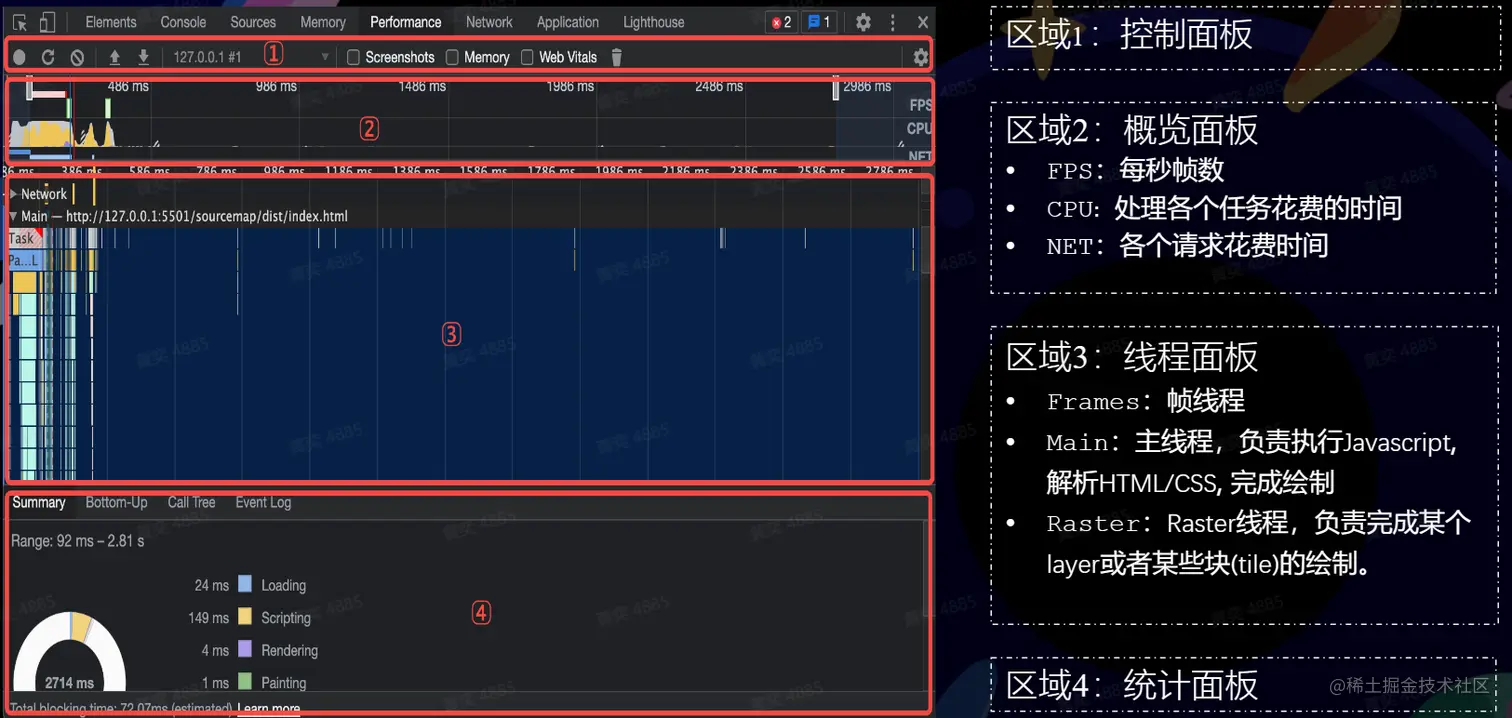This screenshot has height=718, width=1512.
Task: Enable the Memory checkbox in the toolbar
Action: pyautogui.click(x=452, y=57)
